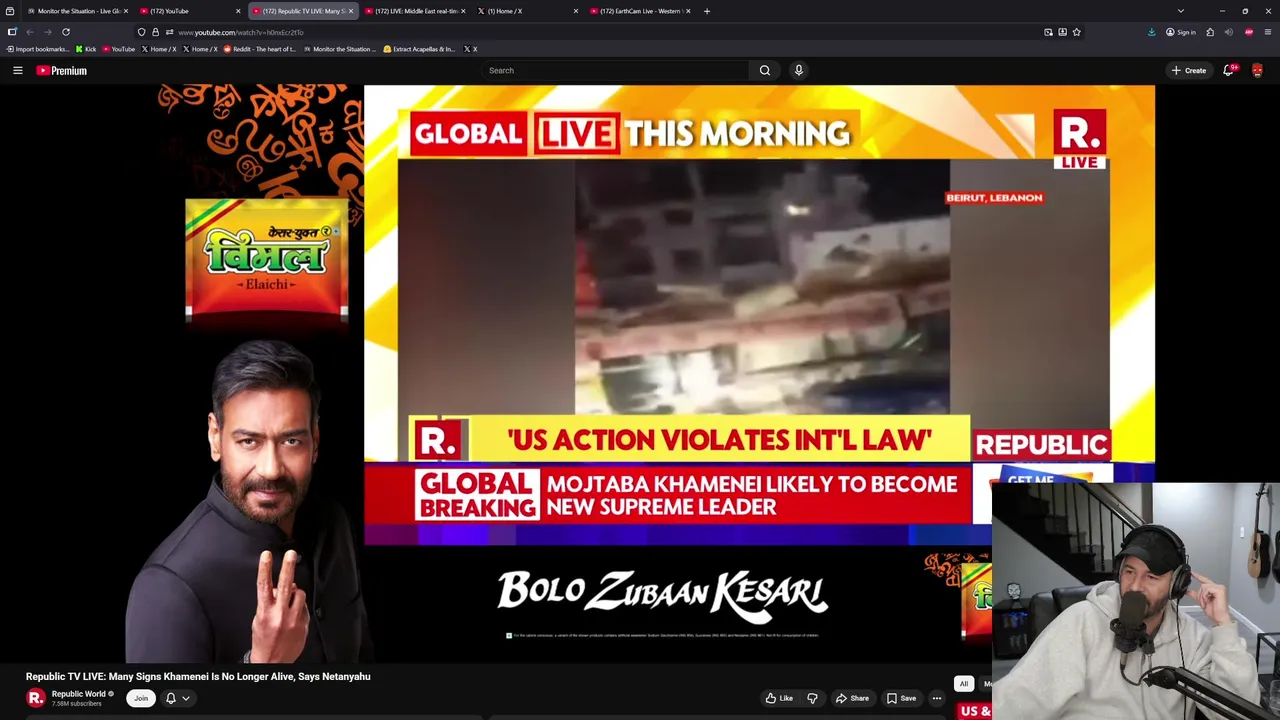Switch to EarthCam Live browser tab
The image size is (1280, 720).
tap(640, 11)
